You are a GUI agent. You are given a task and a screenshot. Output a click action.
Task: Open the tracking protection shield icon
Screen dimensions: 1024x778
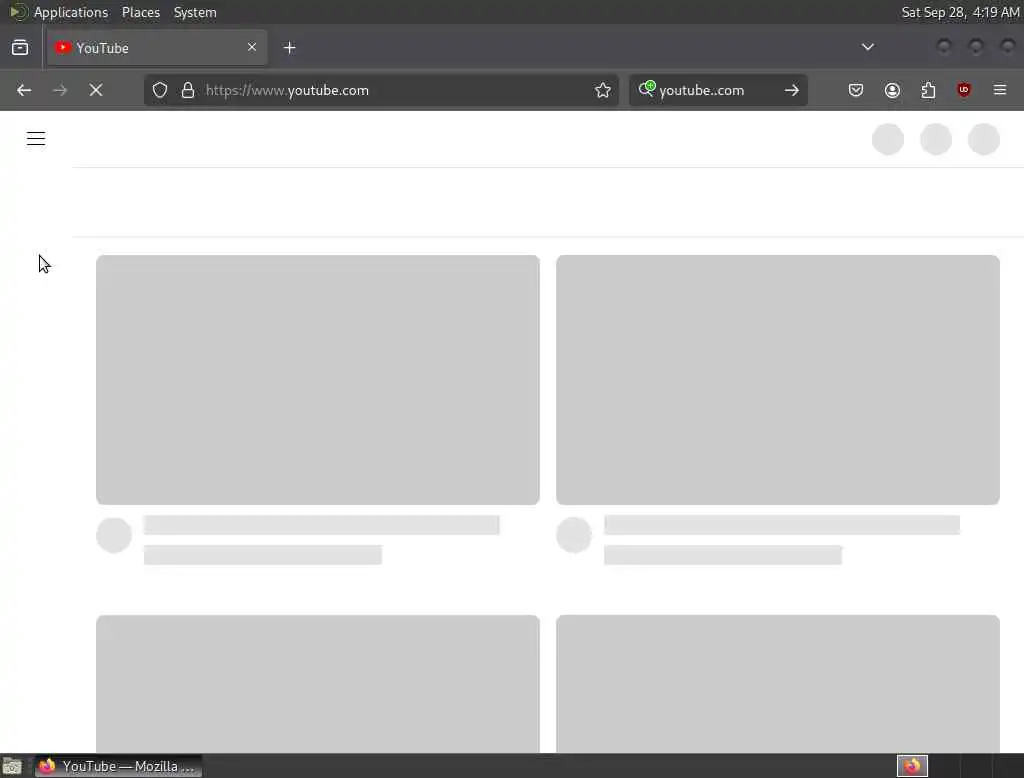(160, 90)
